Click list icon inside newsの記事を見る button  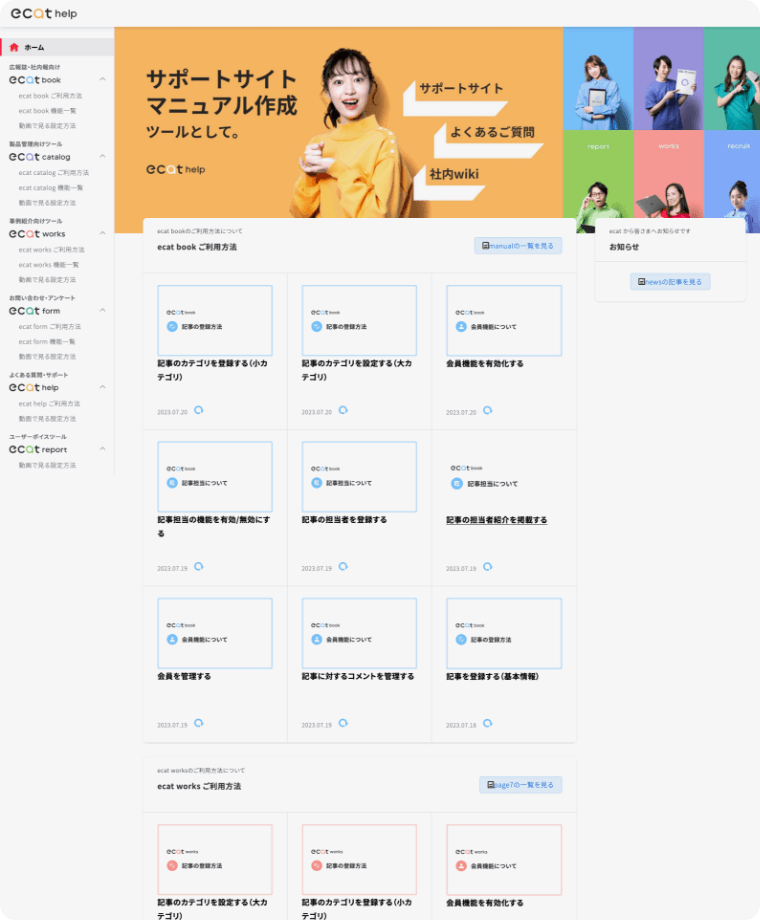[641, 282]
